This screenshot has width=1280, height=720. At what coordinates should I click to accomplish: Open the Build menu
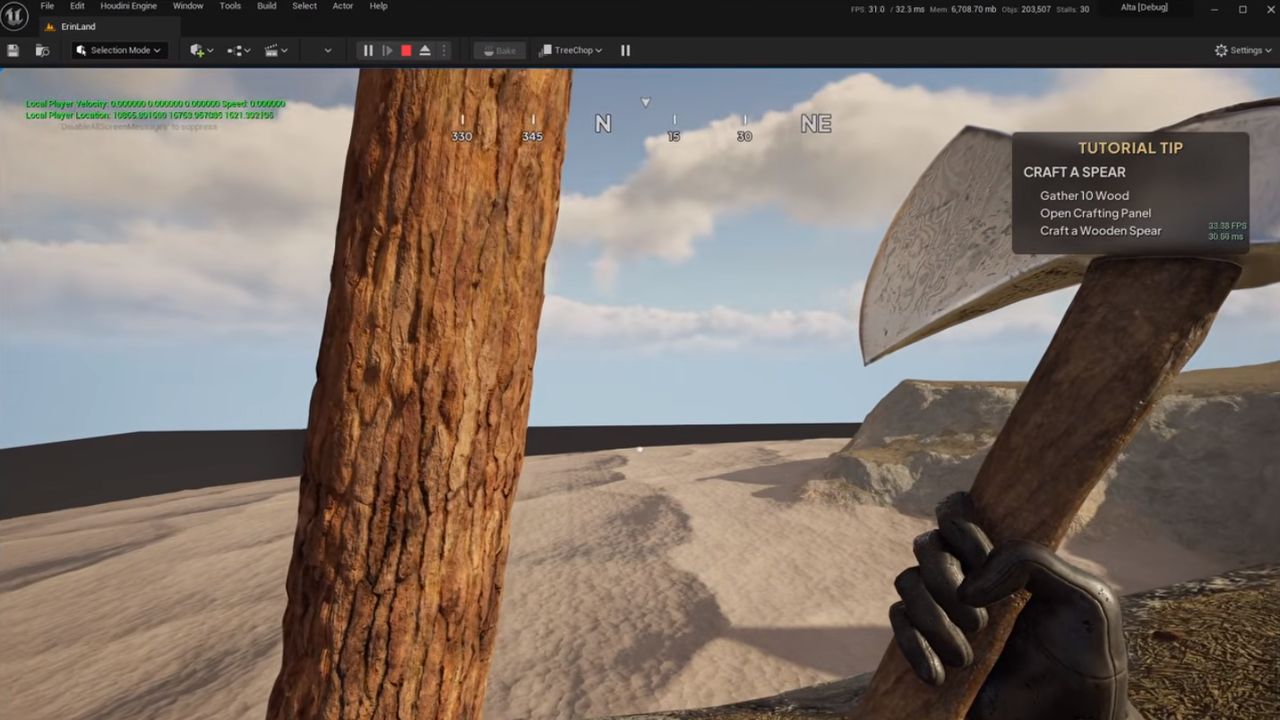(267, 6)
